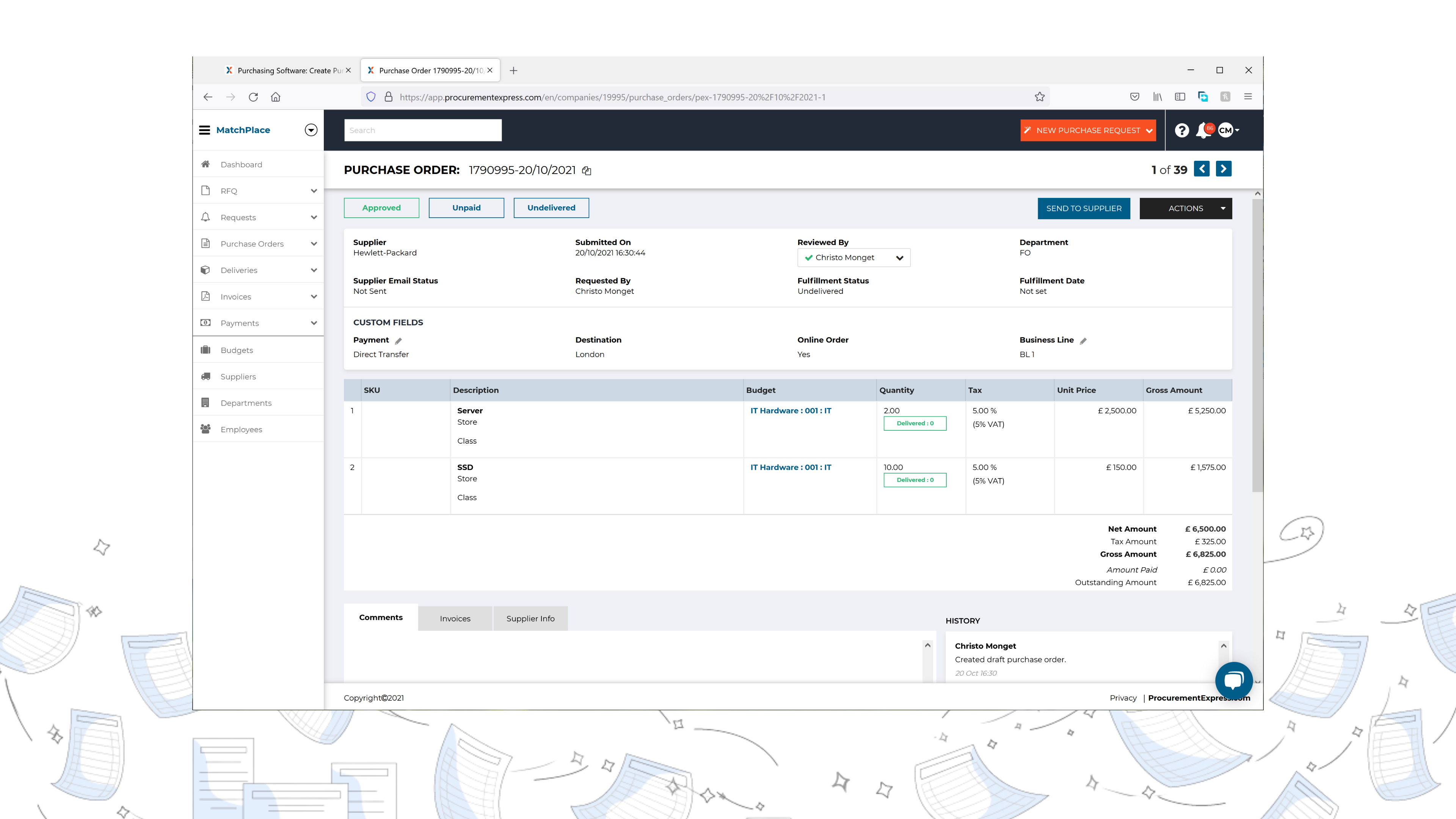Open the notifications bell
Image resolution: width=1456 pixels, height=819 pixels.
(x=1203, y=130)
